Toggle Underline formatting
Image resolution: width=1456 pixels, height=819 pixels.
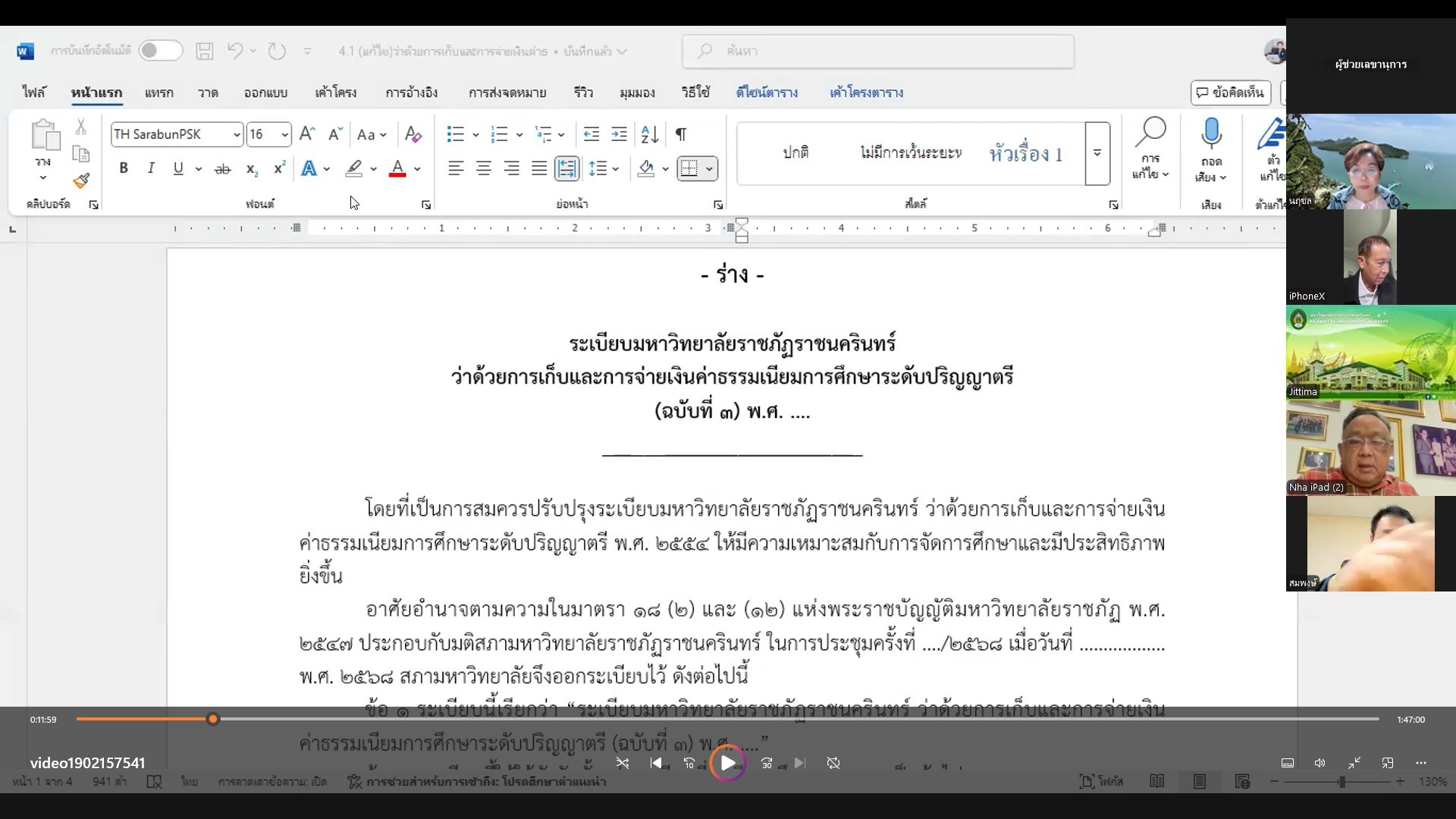click(178, 168)
